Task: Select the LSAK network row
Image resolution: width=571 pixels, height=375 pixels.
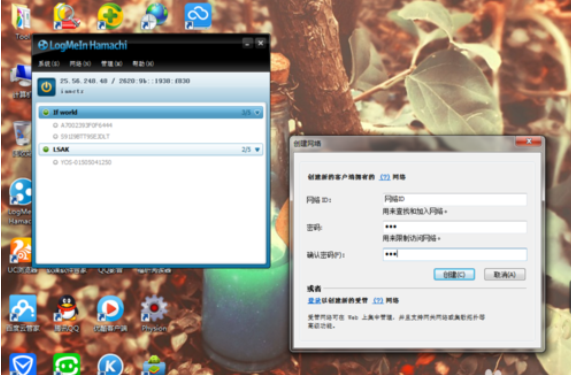Action: pos(151,150)
